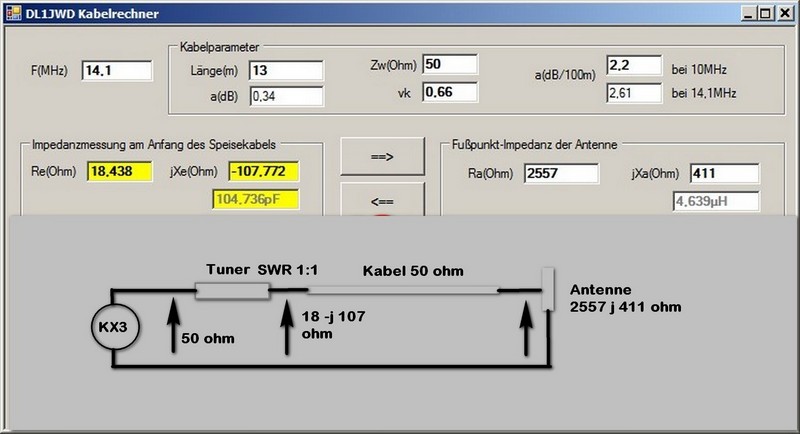Click the a(dB/100m) field showing 2.2
The width and height of the screenshot is (800, 434).
coord(634,65)
